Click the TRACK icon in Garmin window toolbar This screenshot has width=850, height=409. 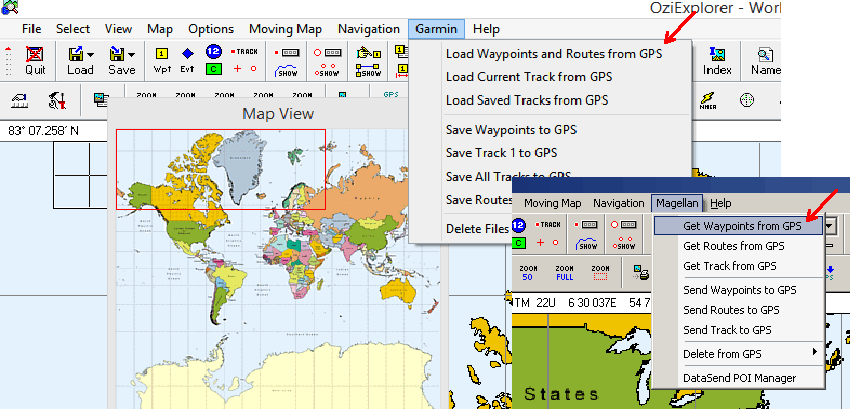(x=244, y=52)
